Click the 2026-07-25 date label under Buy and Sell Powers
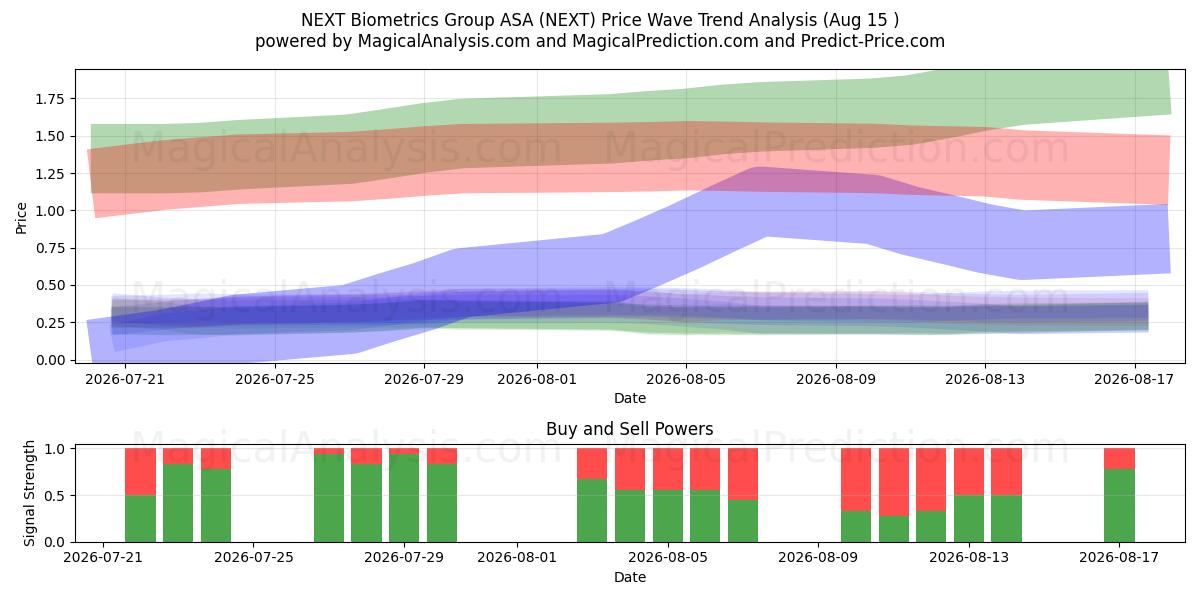Image resolution: width=1200 pixels, height=600 pixels. coord(253,558)
